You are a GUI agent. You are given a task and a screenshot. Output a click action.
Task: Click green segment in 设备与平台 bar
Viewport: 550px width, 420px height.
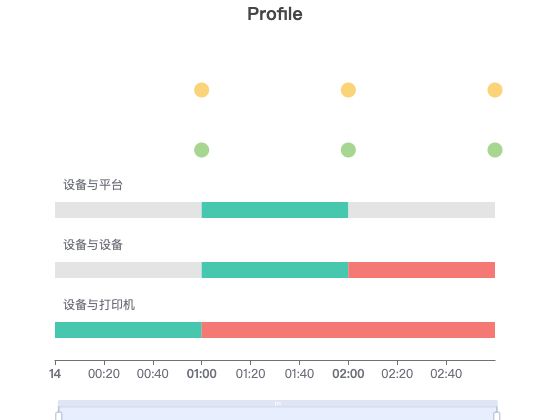coord(275,210)
